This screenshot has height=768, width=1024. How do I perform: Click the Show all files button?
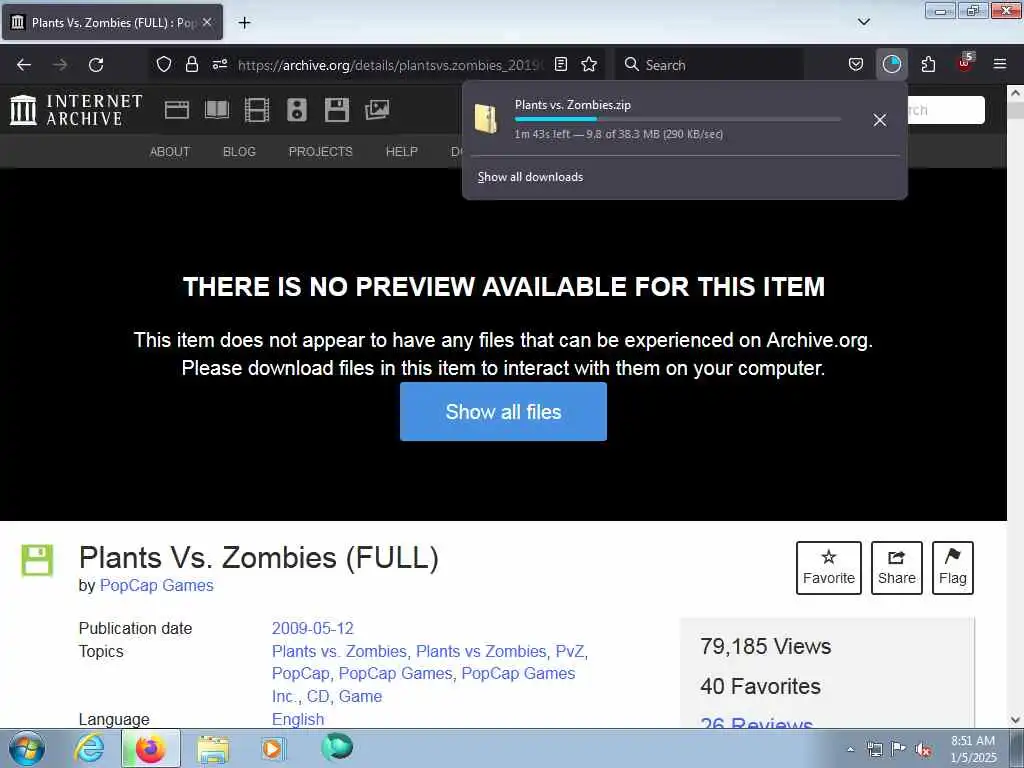tap(504, 411)
